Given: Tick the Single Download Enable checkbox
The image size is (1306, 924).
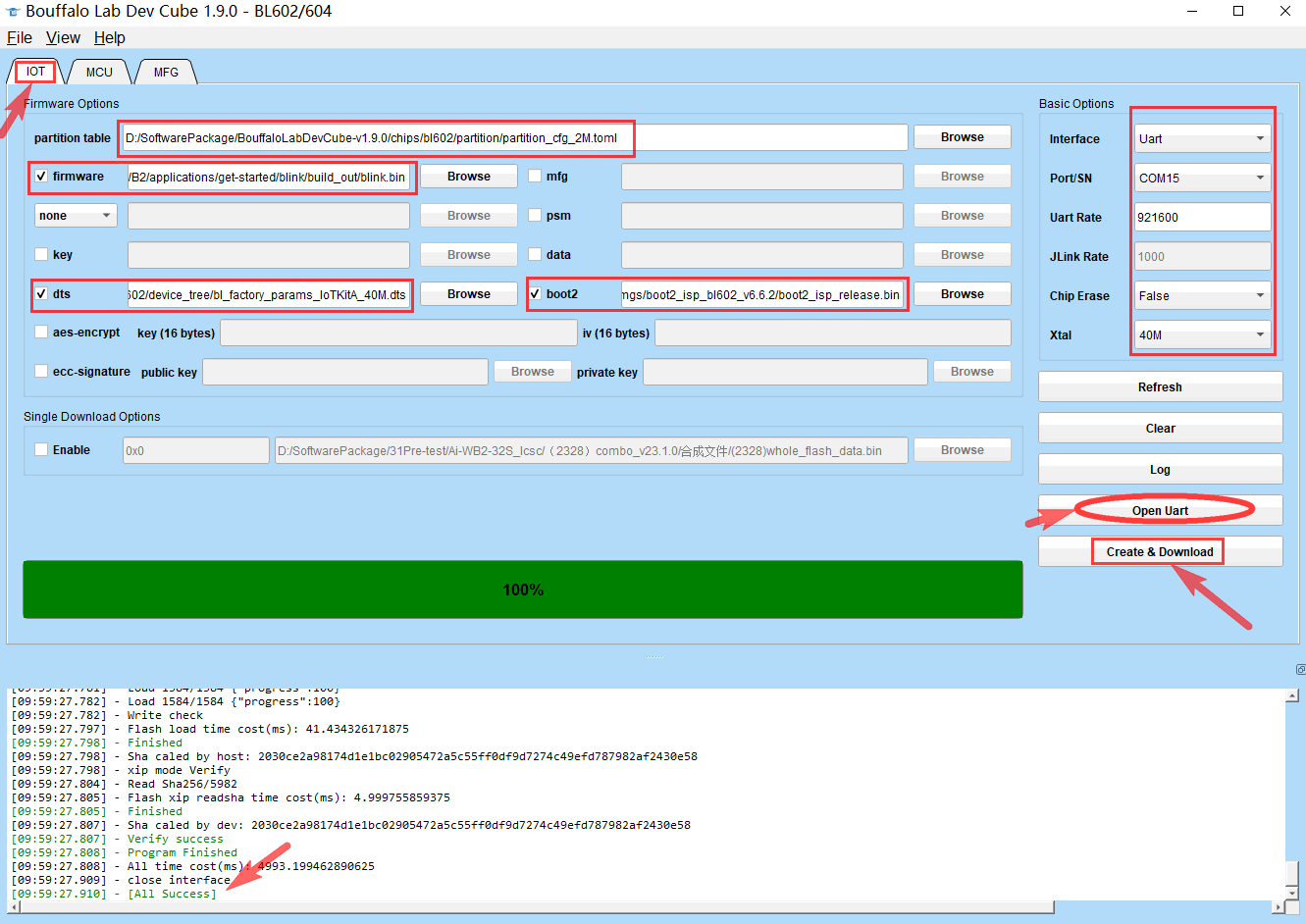Looking at the screenshot, I should [x=41, y=449].
